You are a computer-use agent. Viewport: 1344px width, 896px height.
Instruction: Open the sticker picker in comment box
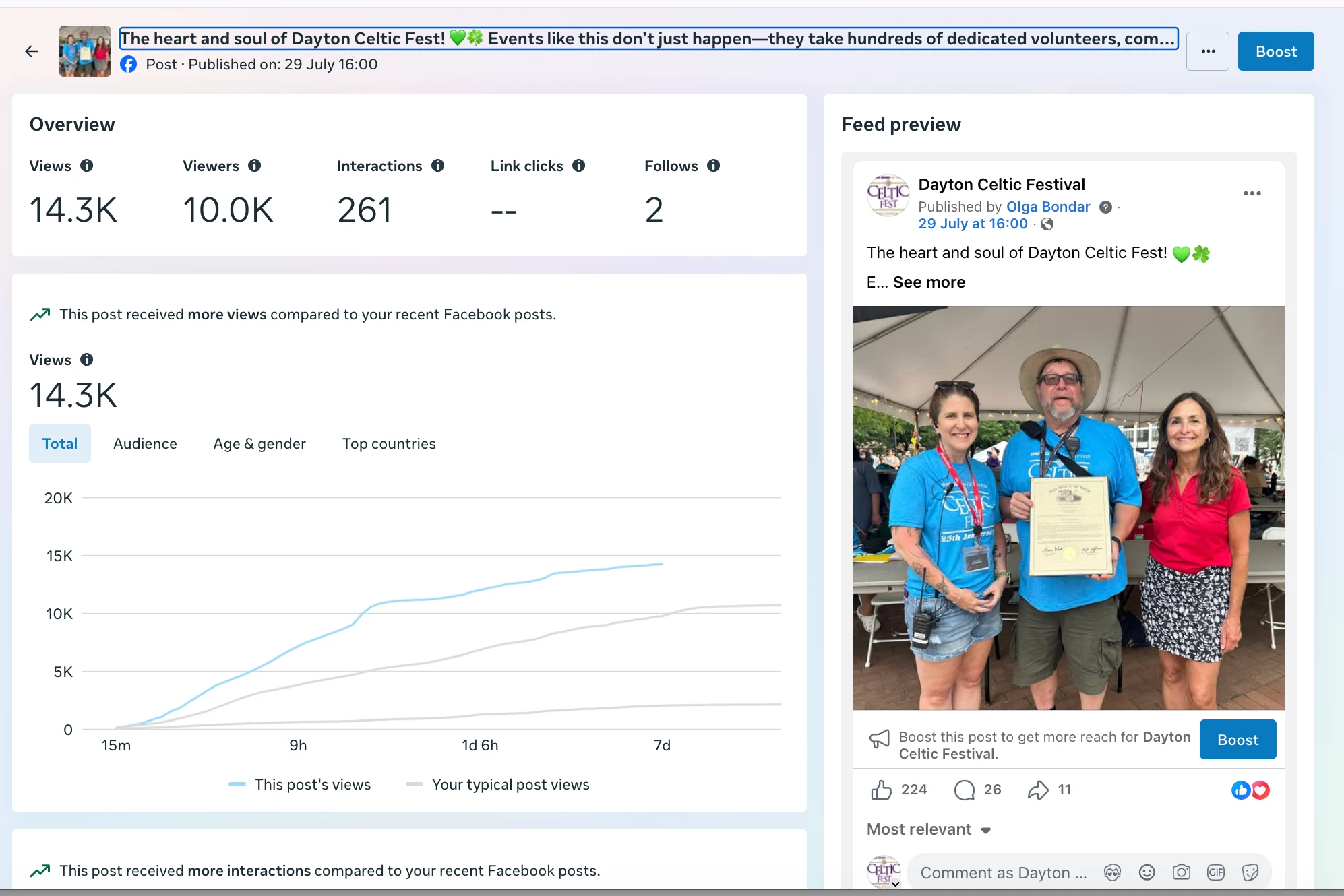[x=1250, y=872]
